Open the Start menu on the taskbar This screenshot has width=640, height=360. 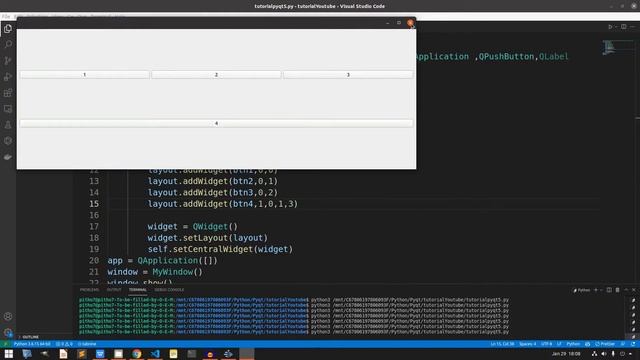click(x=9, y=354)
